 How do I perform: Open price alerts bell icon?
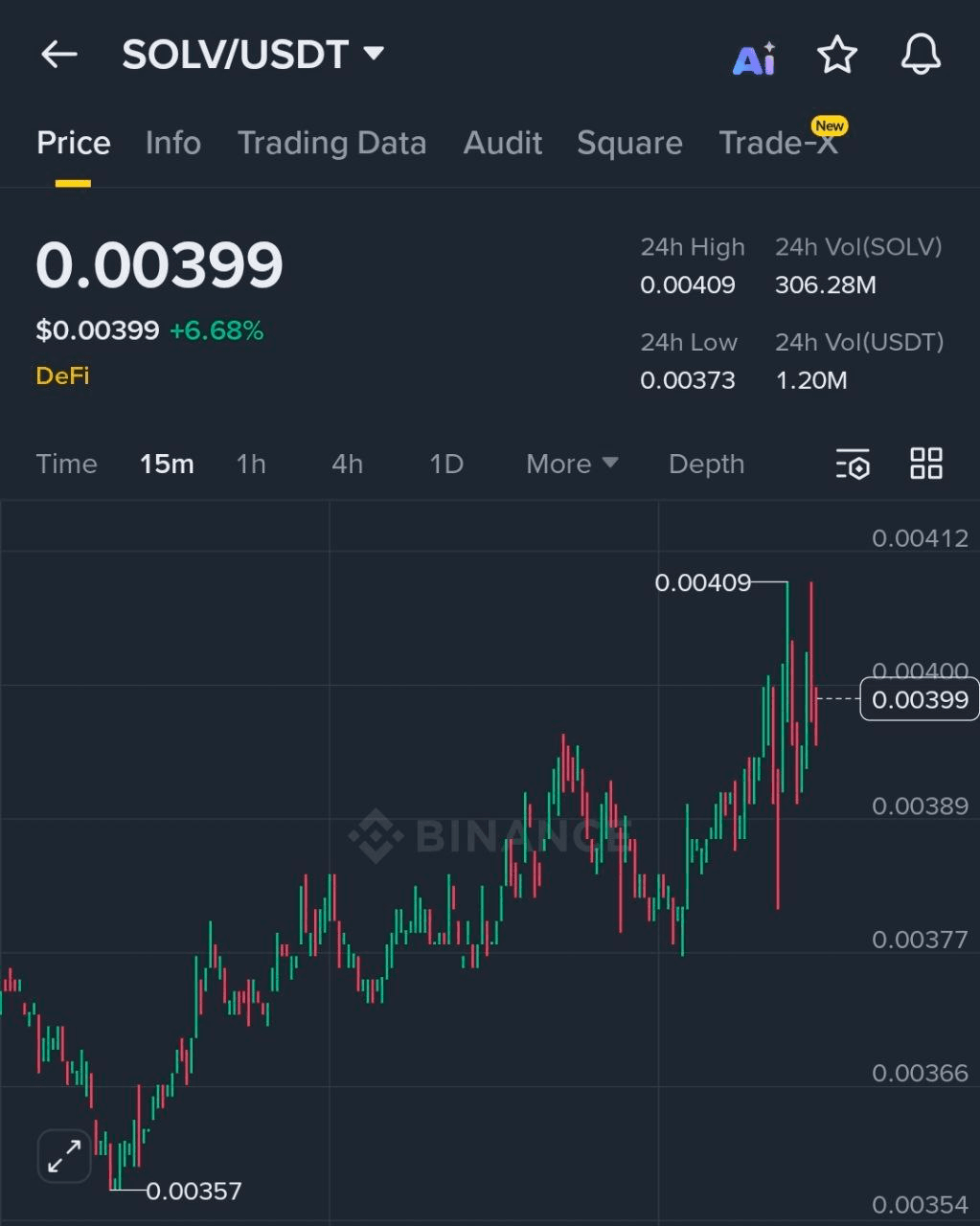click(x=921, y=56)
